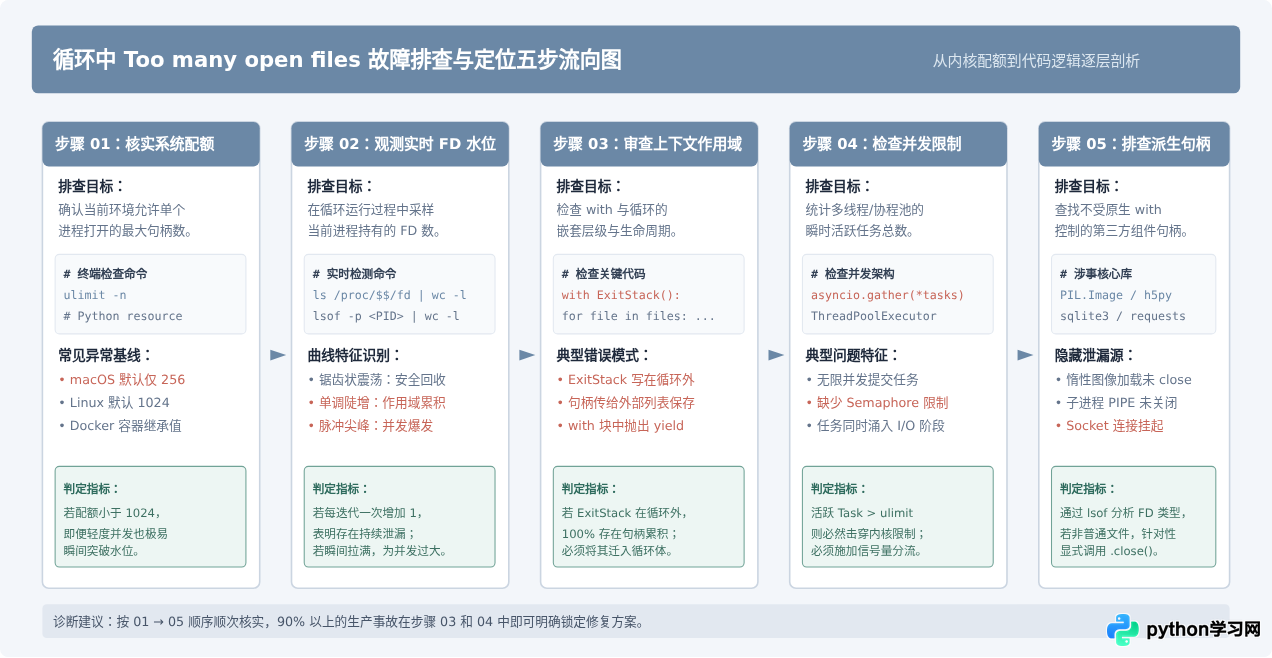Click the comment "# Python resource"
This screenshot has height=658, width=1272.
[123, 316]
